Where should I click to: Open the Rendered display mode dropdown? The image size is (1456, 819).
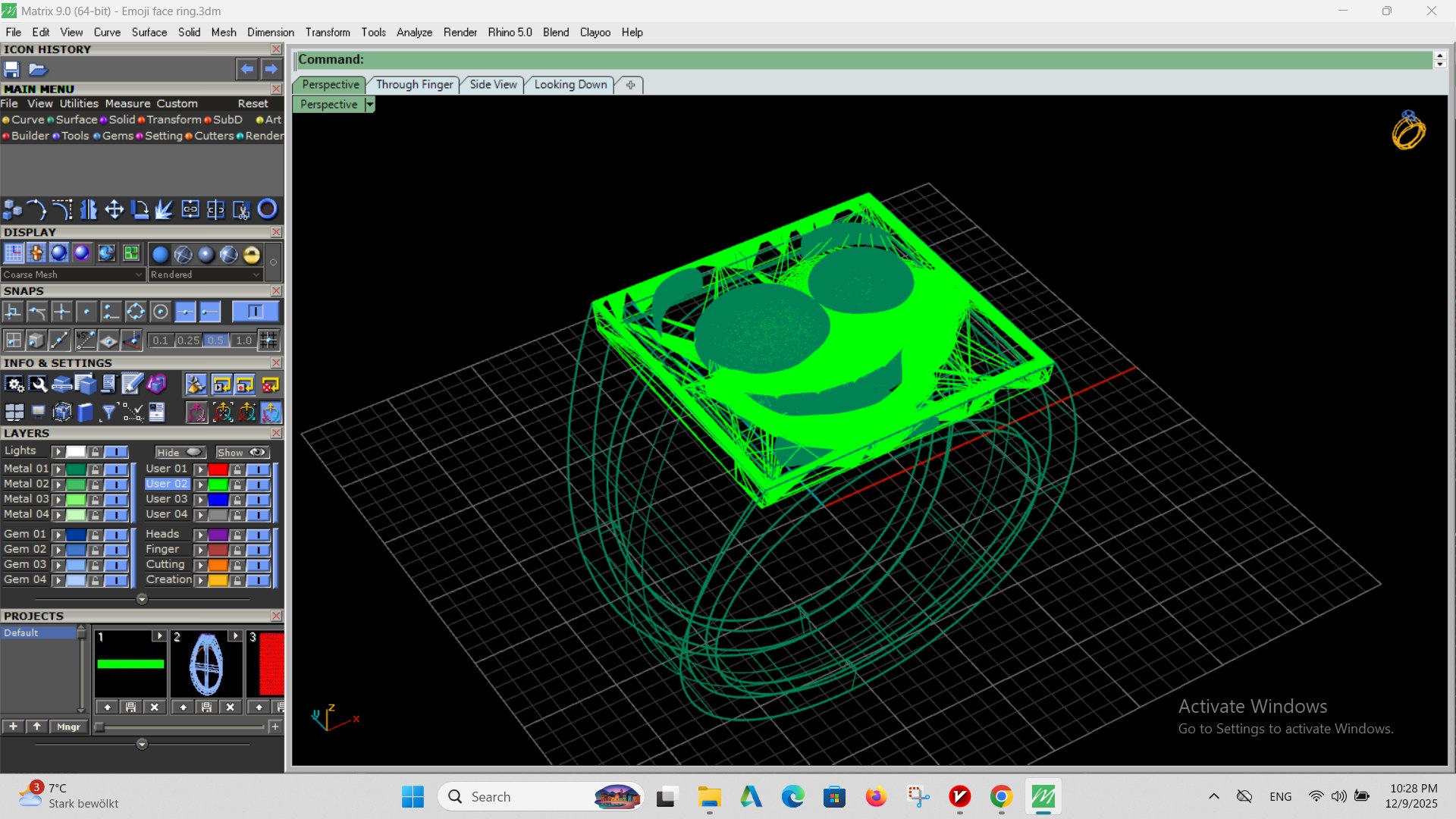tap(205, 275)
